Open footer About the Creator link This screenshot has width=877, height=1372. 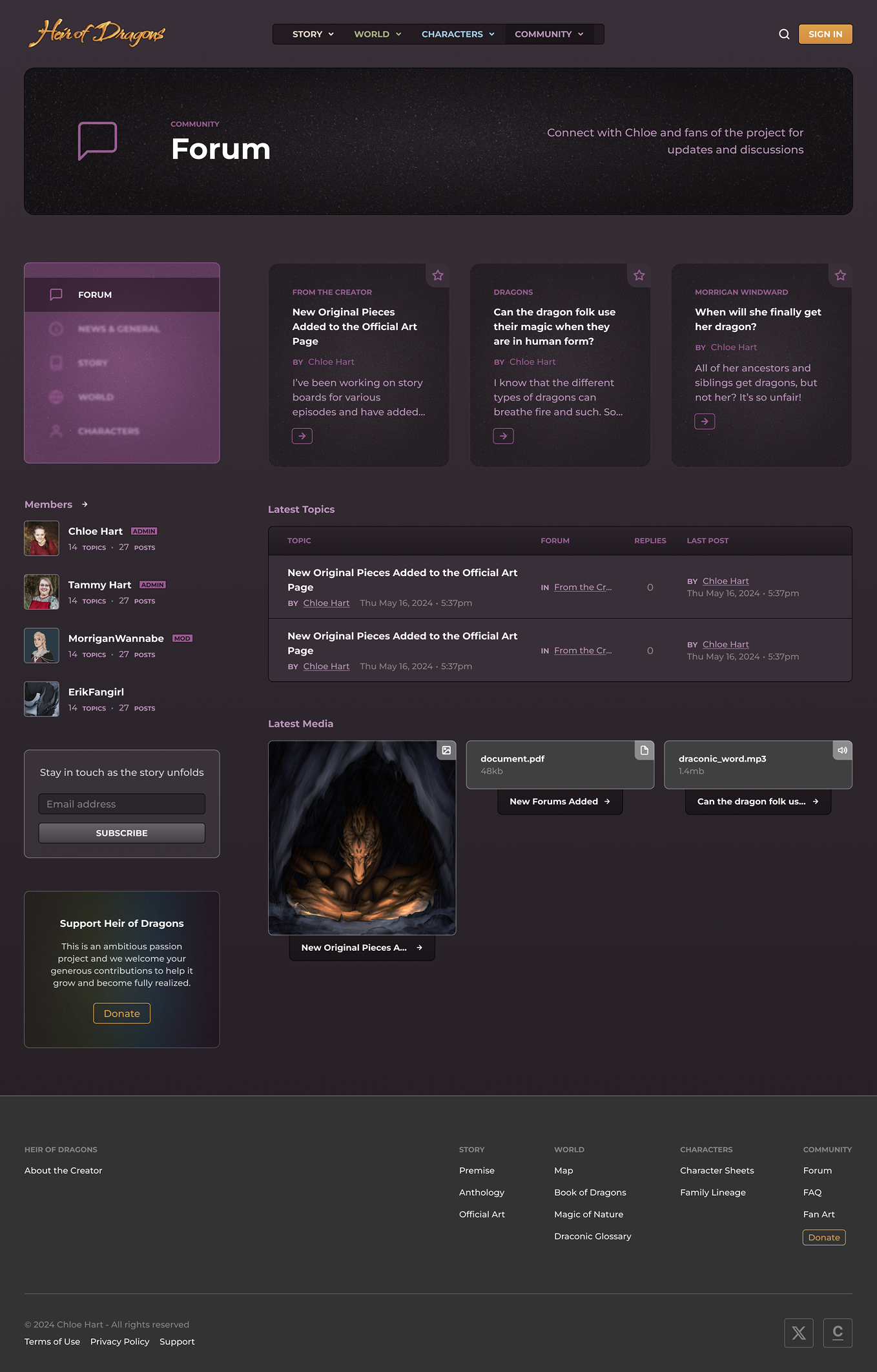click(63, 1170)
